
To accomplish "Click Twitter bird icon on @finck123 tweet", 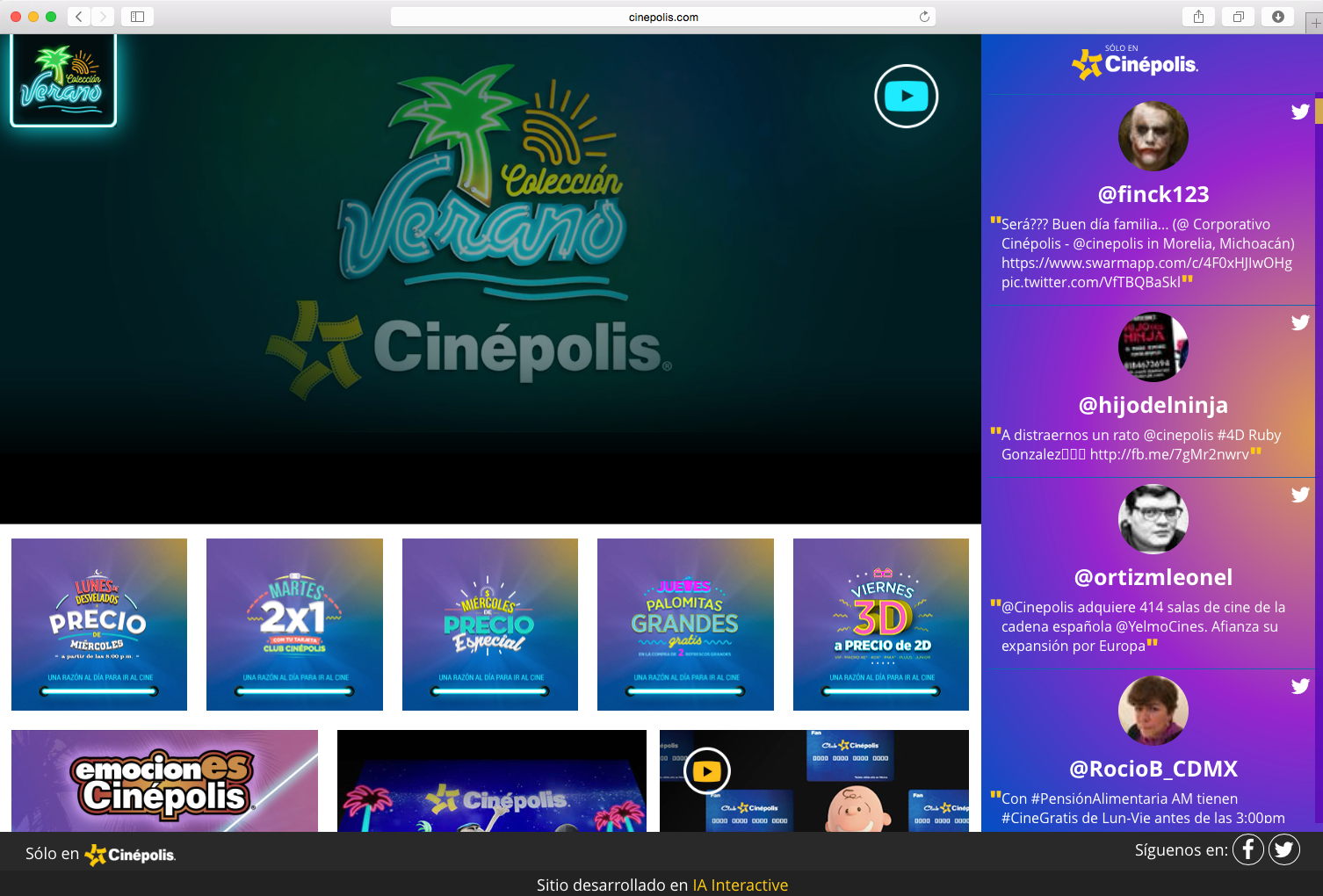I will [x=1300, y=112].
